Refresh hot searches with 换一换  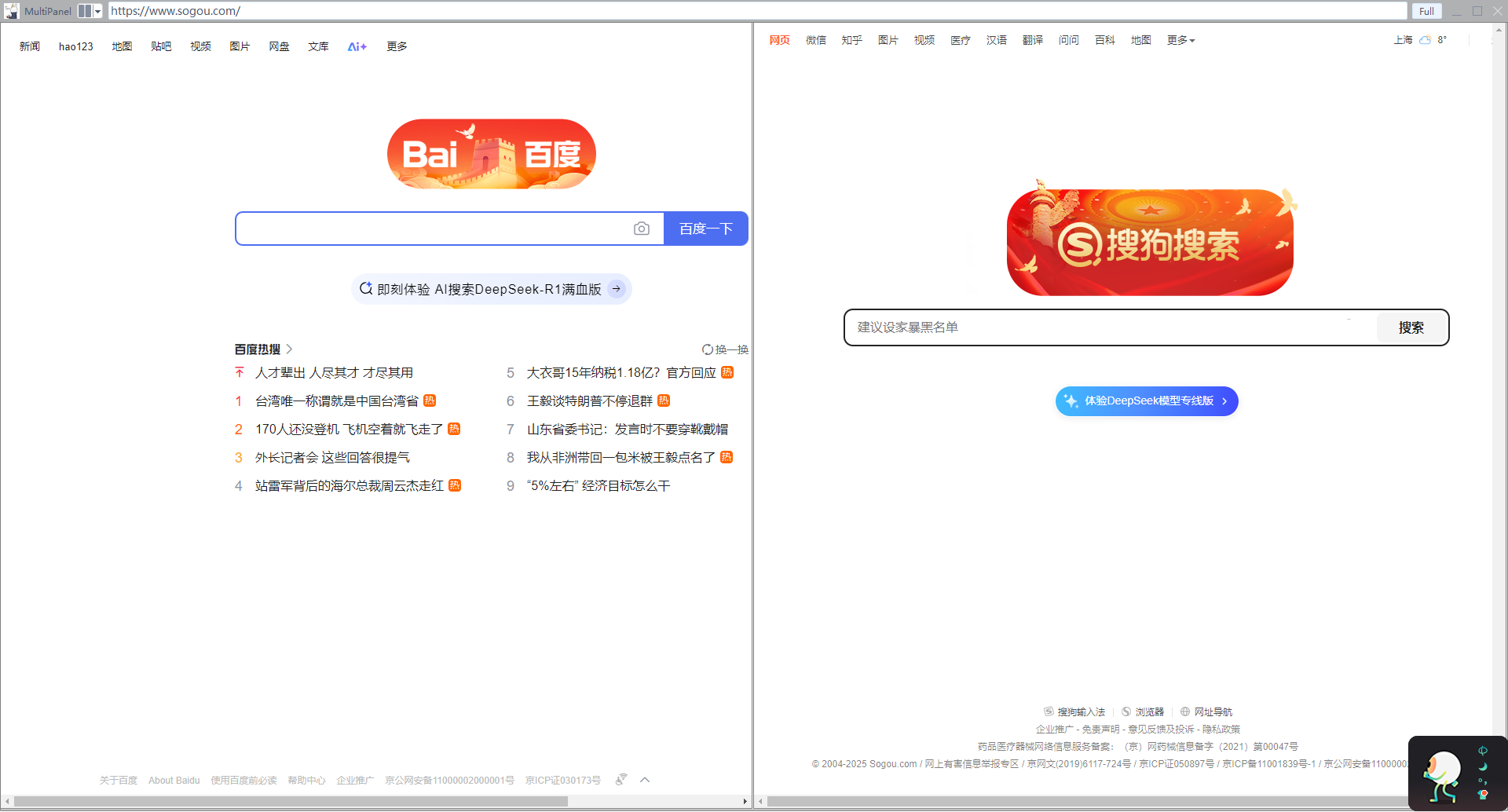pyautogui.click(x=725, y=349)
